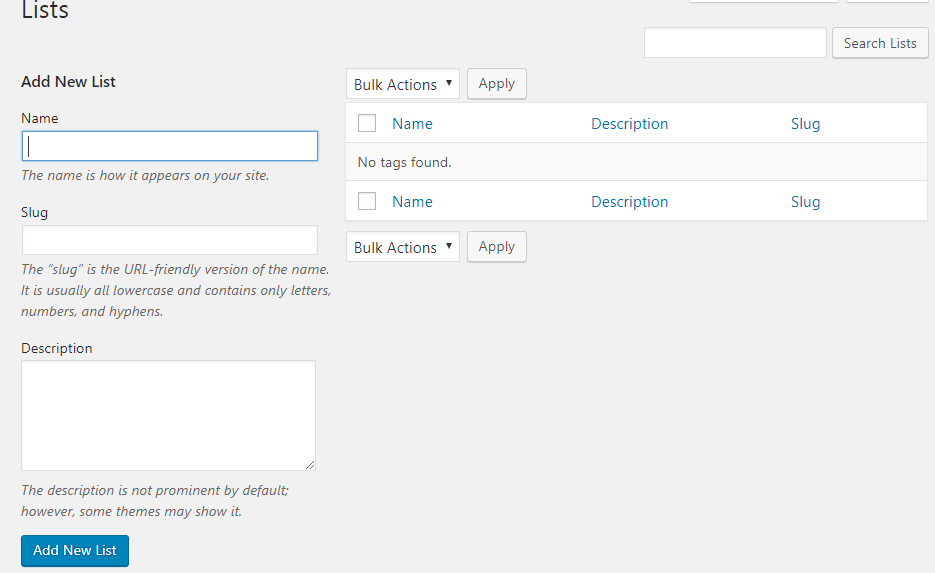Click the Name link in table footer
935x573 pixels.
(x=412, y=202)
